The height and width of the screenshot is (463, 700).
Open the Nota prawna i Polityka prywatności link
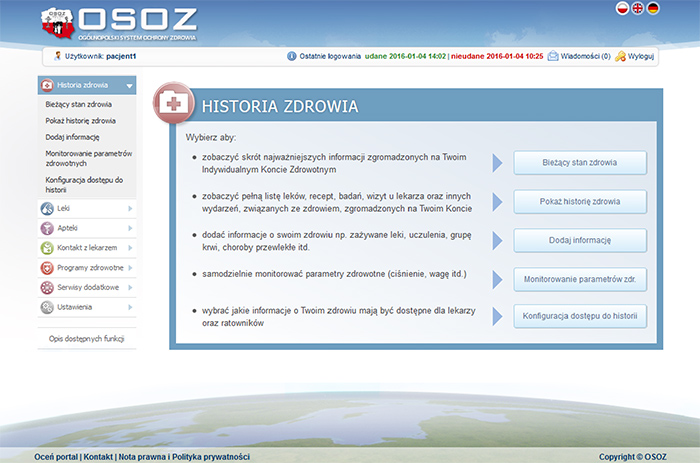pos(184,456)
